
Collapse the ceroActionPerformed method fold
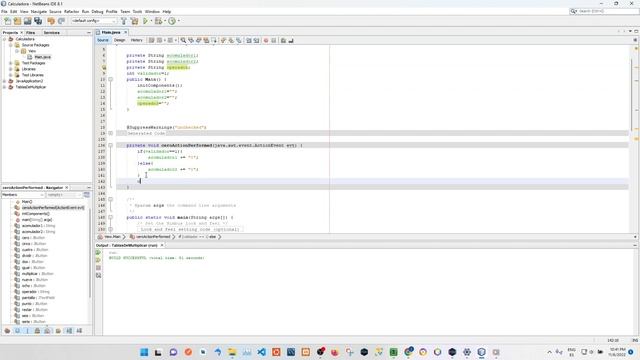click(111, 145)
